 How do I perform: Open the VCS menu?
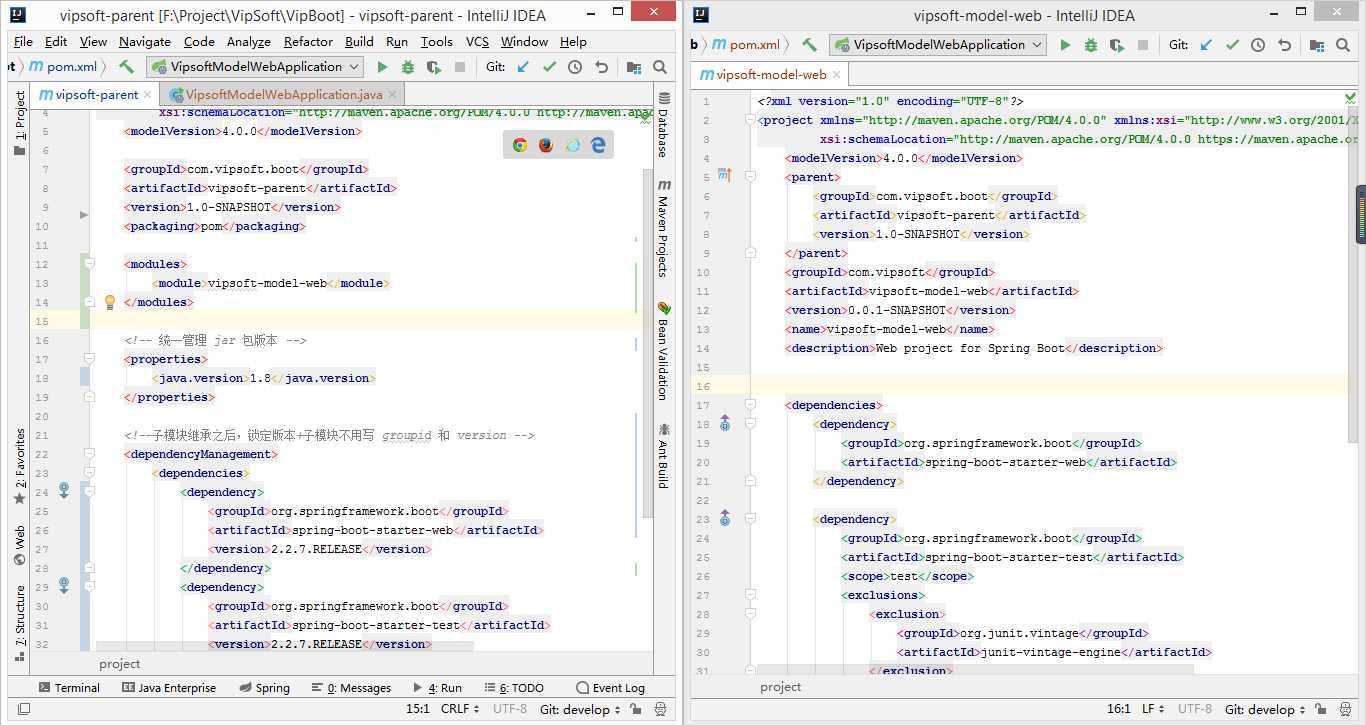click(477, 42)
